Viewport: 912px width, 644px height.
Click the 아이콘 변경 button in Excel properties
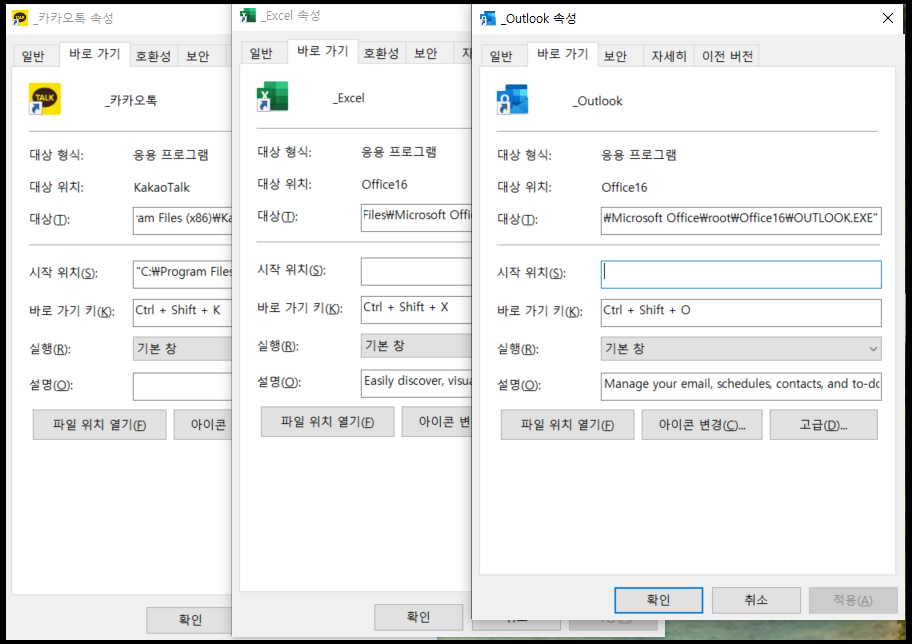click(x=436, y=422)
